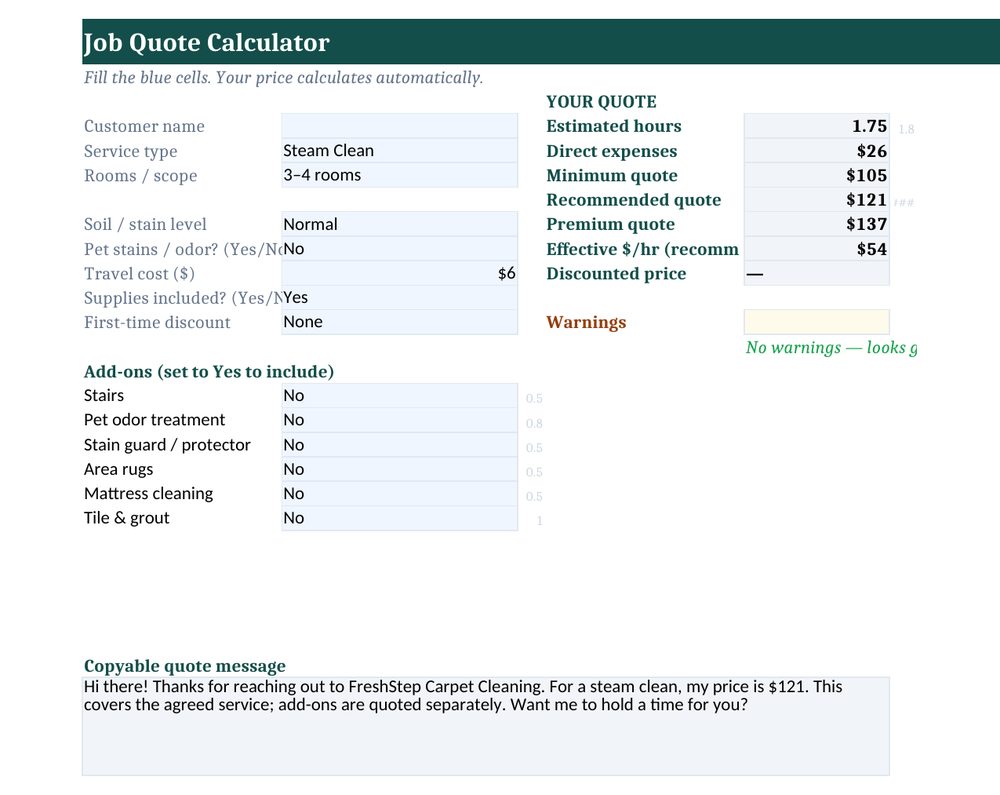Viewport: 1000px width, 795px height.
Task: Click the 'First-time discount' label
Action: pyautogui.click(x=157, y=322)
